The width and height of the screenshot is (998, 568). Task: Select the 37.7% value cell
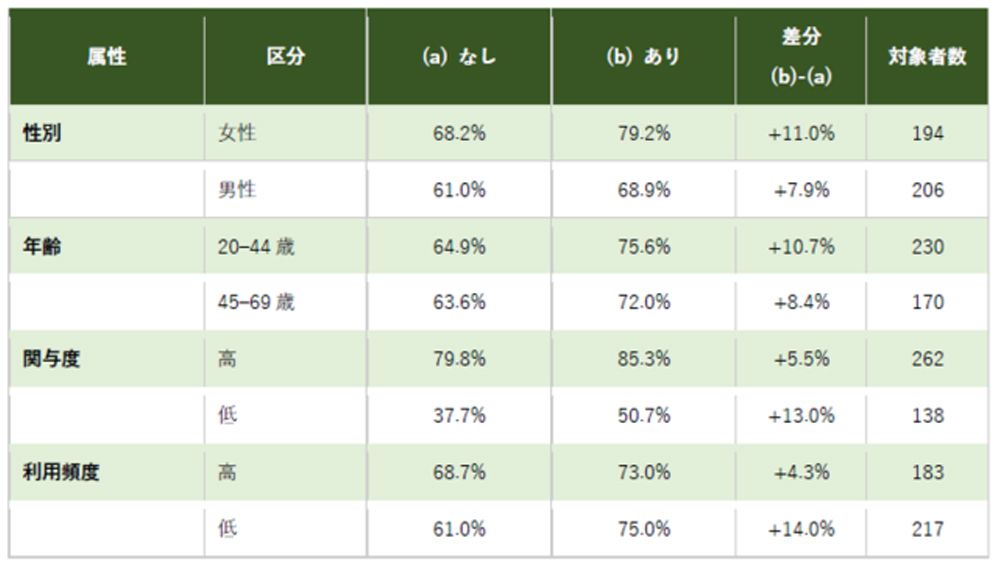458,415
